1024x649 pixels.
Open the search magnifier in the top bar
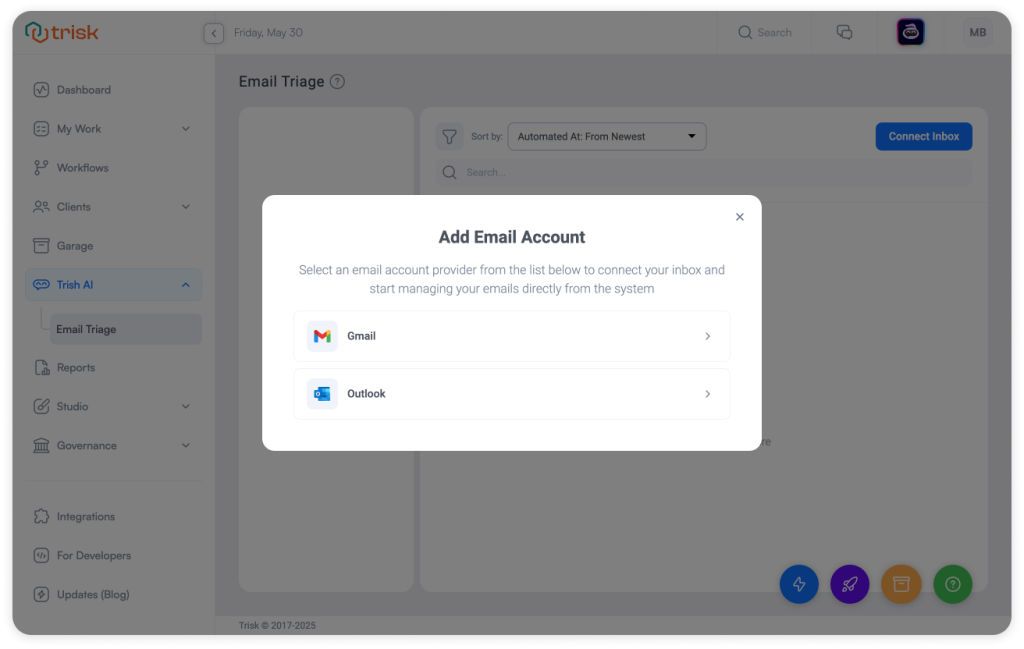[744, 33]
